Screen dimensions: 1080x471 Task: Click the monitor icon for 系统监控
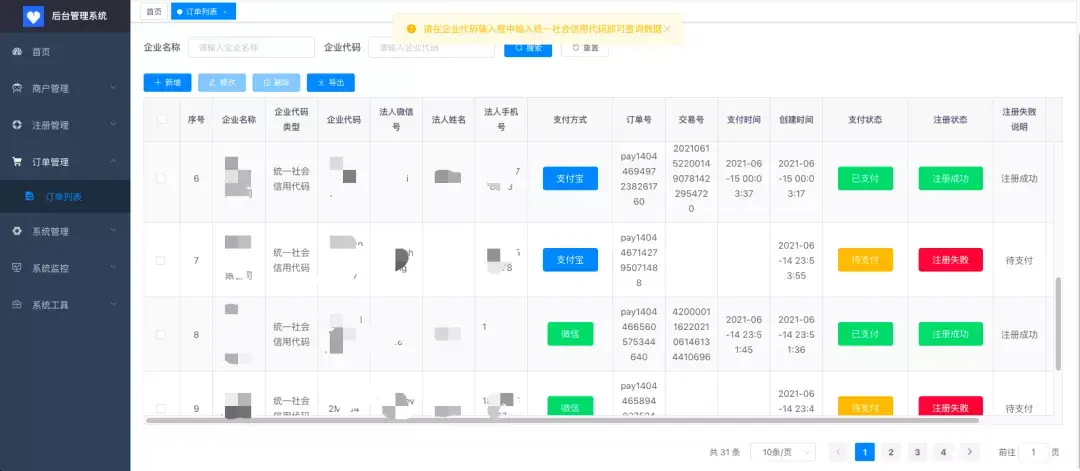(17, 268)
